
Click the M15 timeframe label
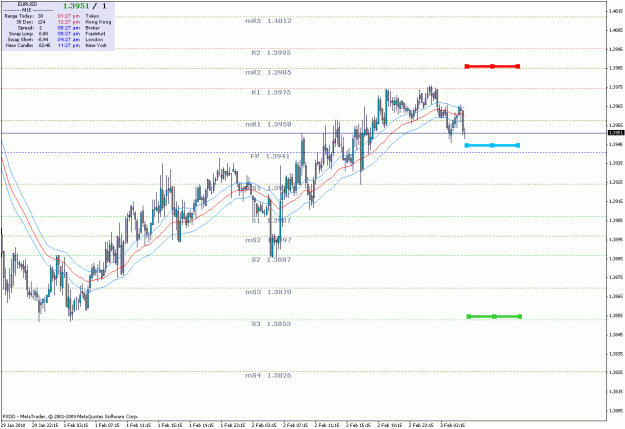(x=27, y=10)
